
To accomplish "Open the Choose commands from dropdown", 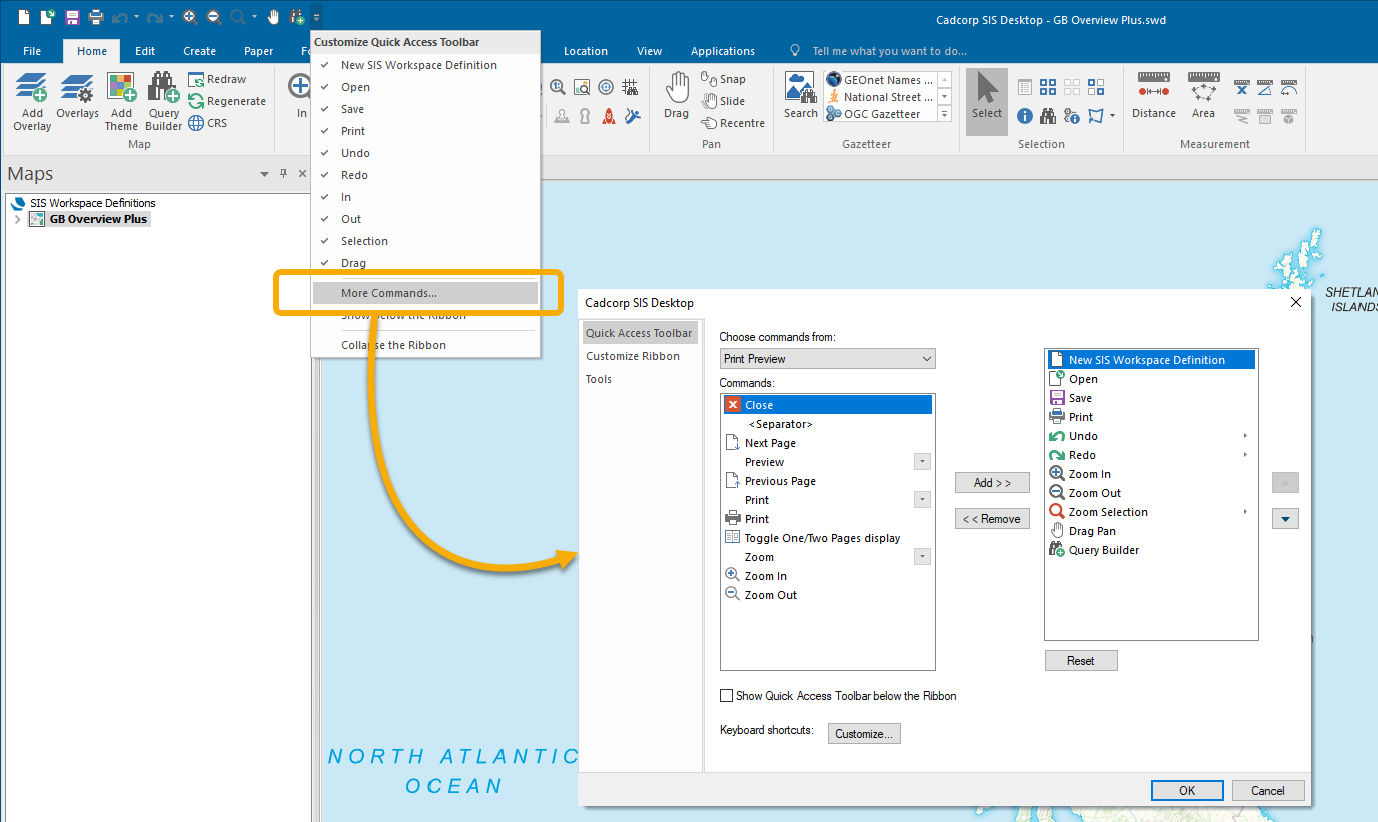I will tap(828, 359).
